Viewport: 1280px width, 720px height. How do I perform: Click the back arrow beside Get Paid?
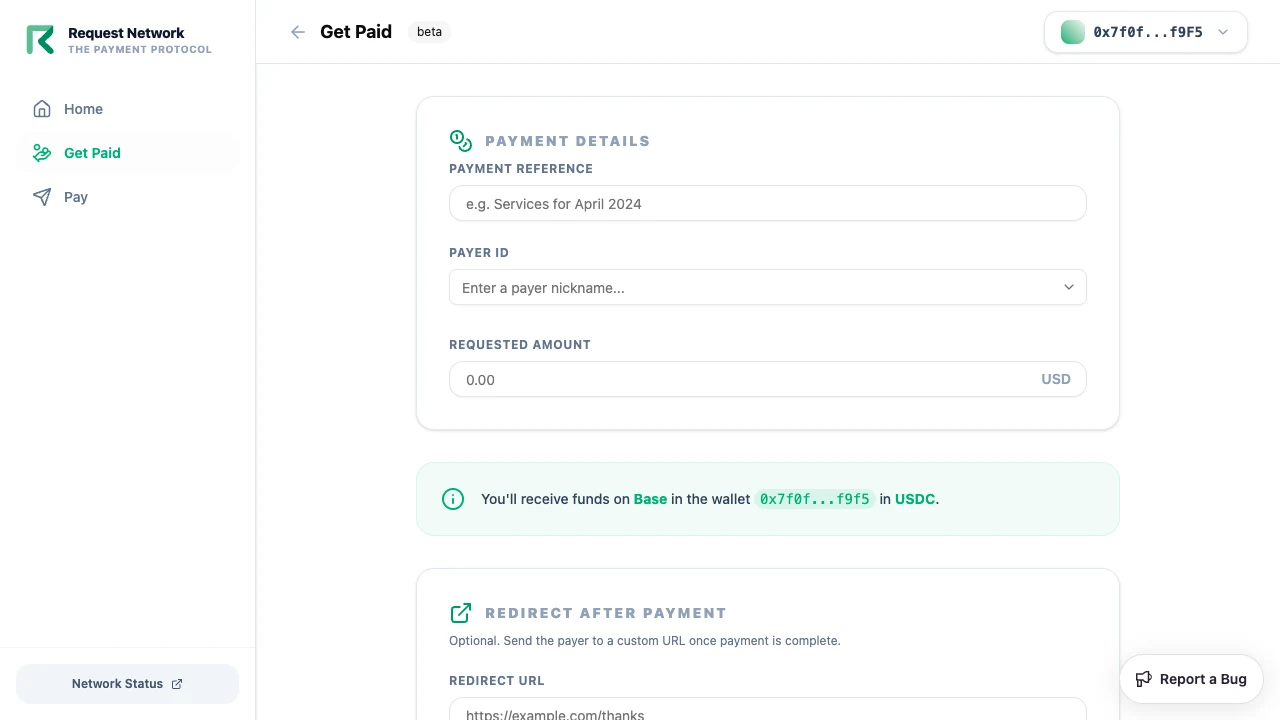pos(298,32)
